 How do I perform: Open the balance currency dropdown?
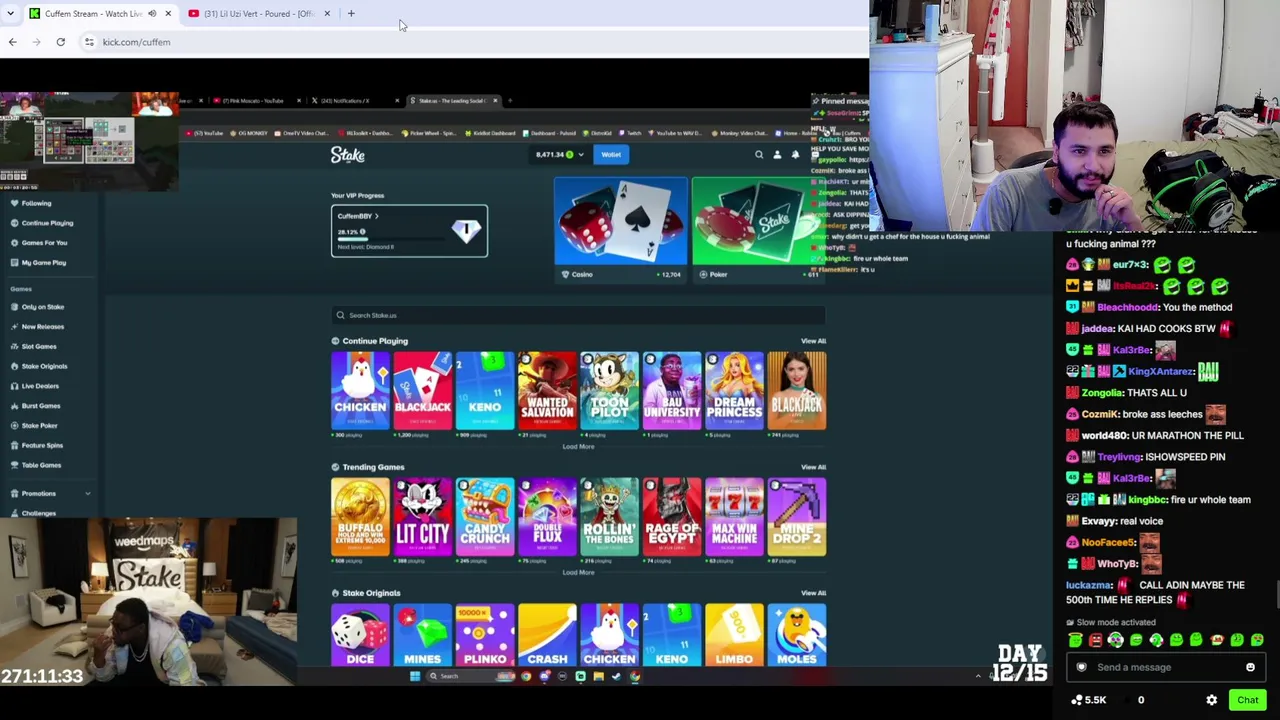coord(580,155)
